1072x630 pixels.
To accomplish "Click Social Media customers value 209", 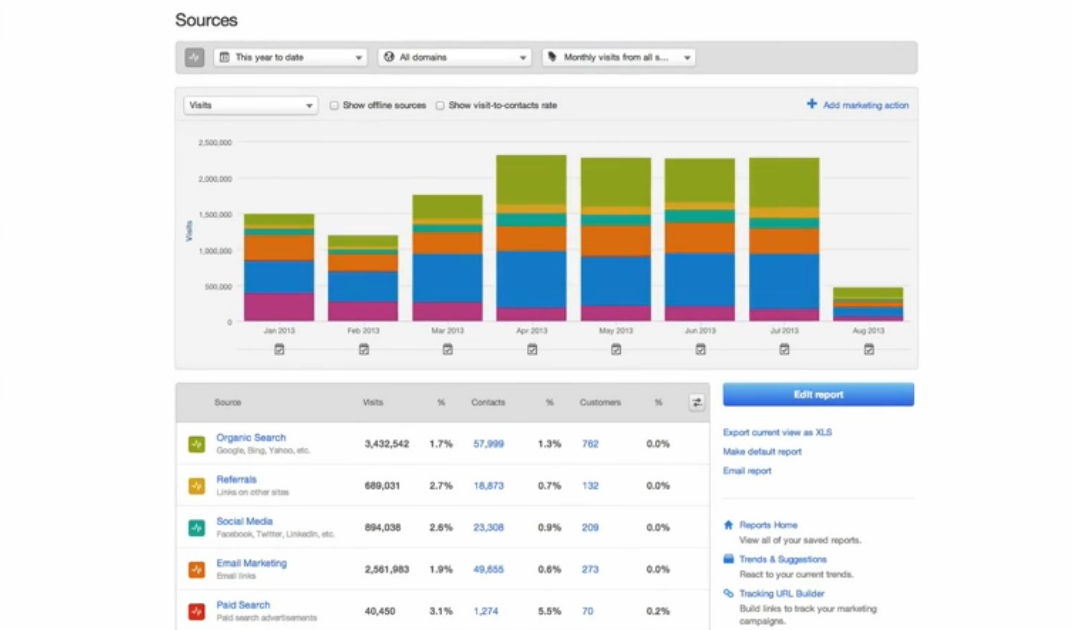I will 590,527.
